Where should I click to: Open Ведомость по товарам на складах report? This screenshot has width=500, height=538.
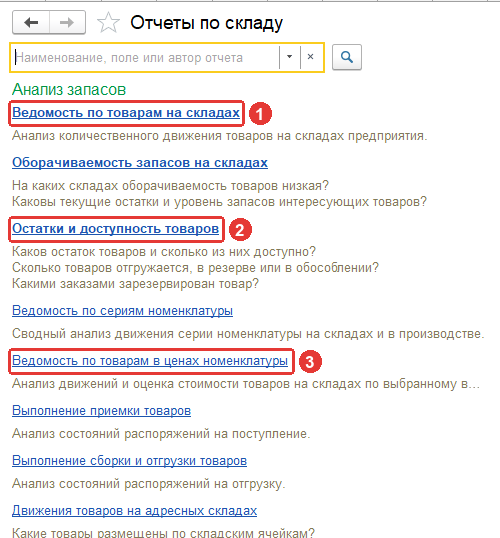126,113
